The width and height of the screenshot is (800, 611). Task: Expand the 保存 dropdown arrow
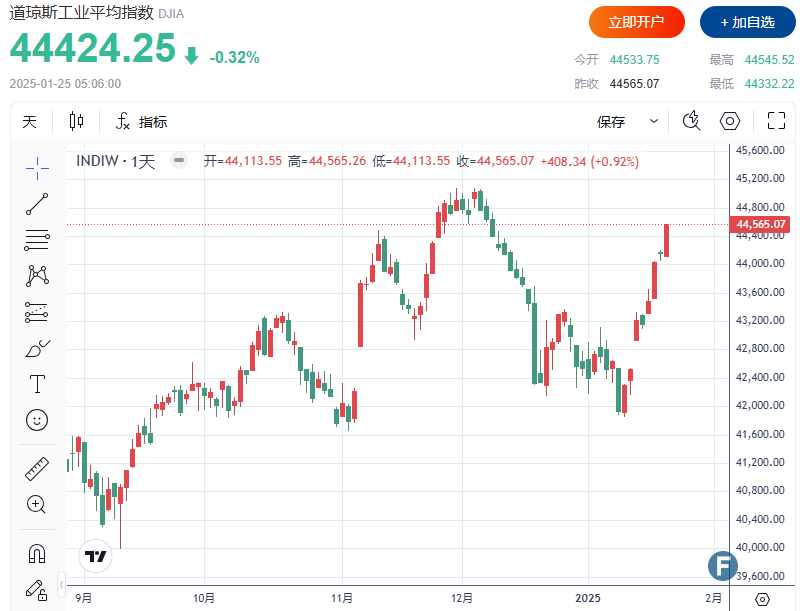point(654,122)
